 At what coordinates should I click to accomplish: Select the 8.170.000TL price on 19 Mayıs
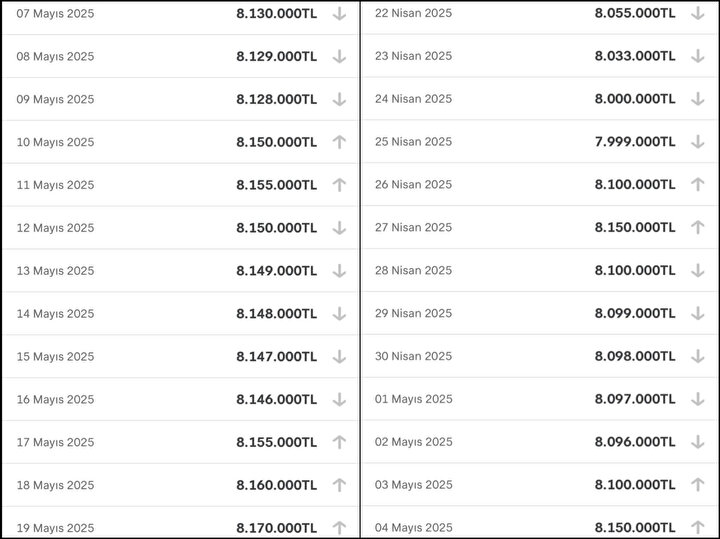point(276,528)
